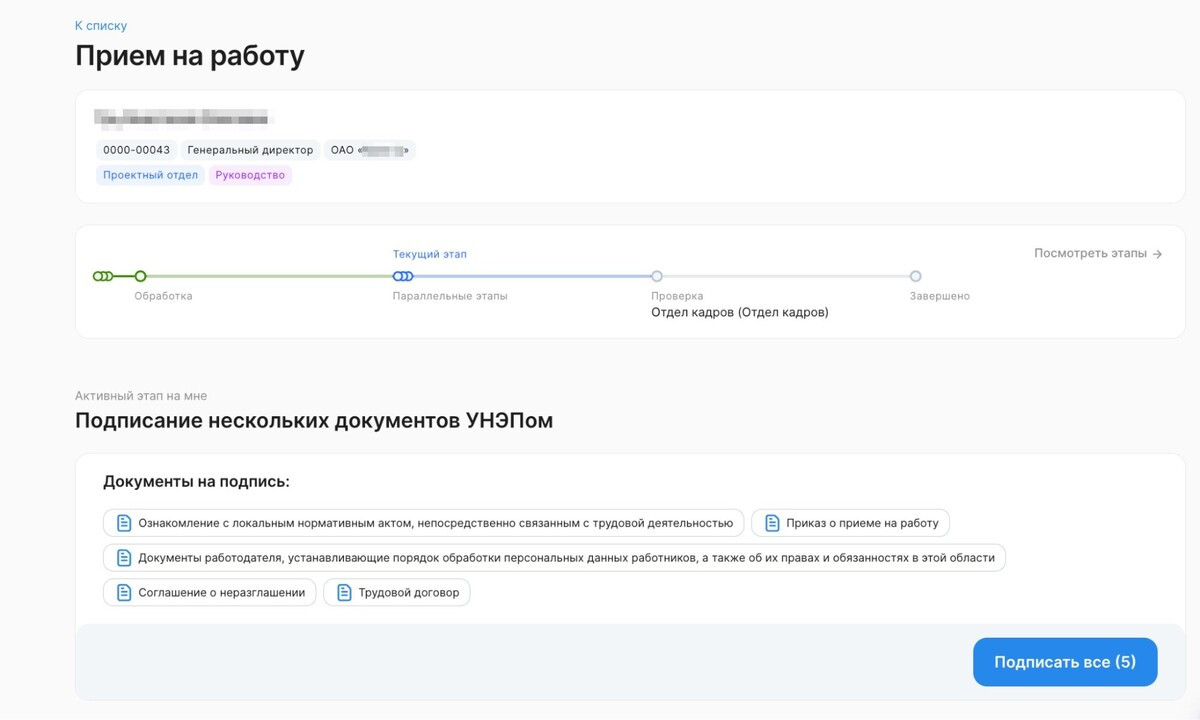The image size is (1200, 720).
Task: Click the current-stage triple-circle marker
Action: point(402,276)
